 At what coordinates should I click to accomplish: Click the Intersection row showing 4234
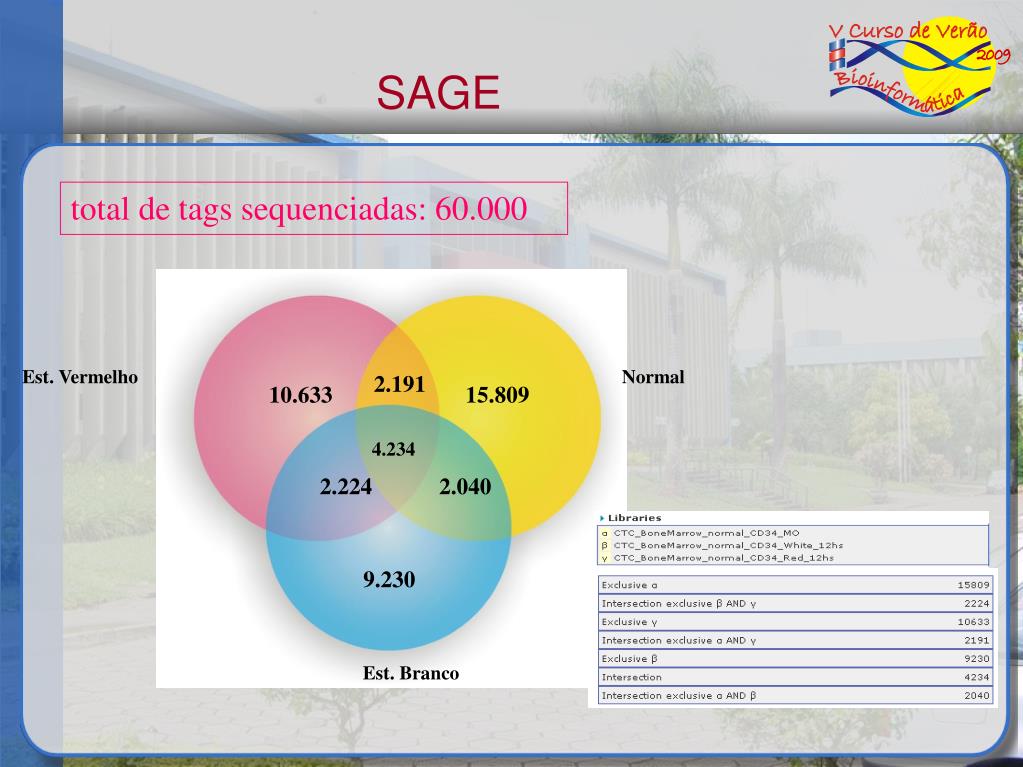[x=795, y=677]
